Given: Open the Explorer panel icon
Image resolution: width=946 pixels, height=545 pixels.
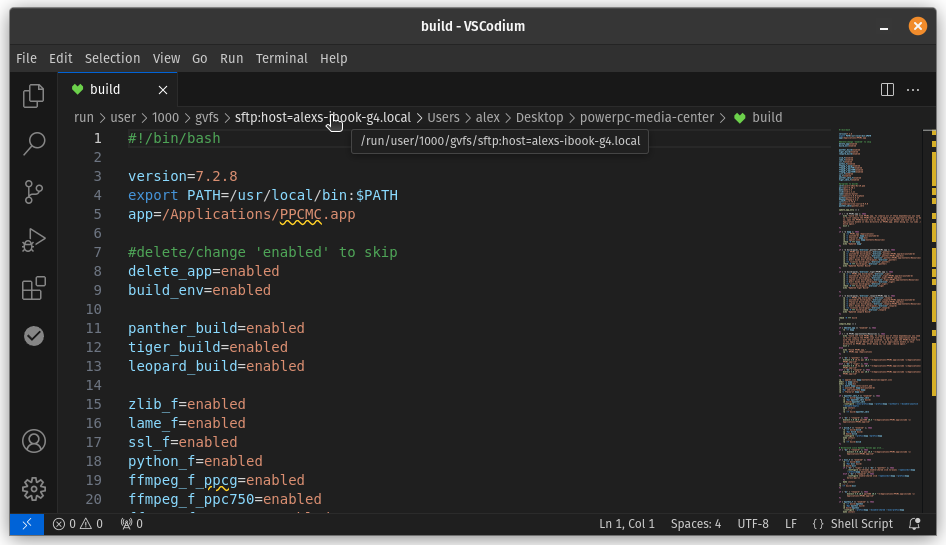Looking at the screenshot, I should [x=34, y=96].
